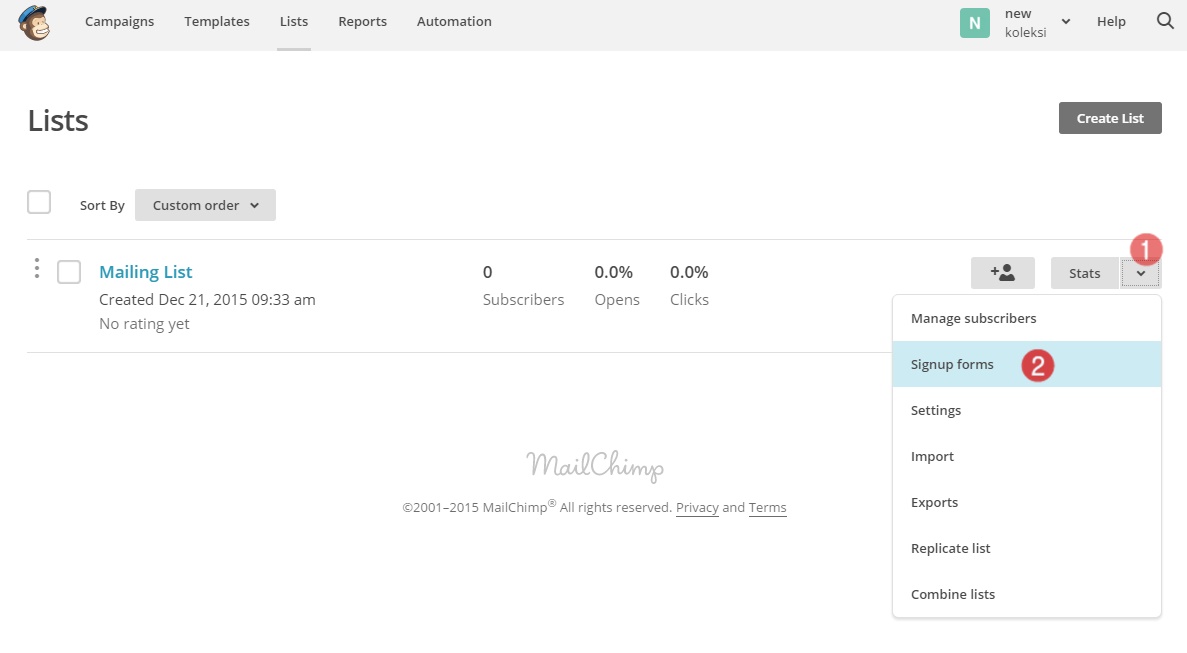This screenshot has width=1187, height=653.
Task: Choose Import in the dropdown menu
Action: tap(1027, 456)
